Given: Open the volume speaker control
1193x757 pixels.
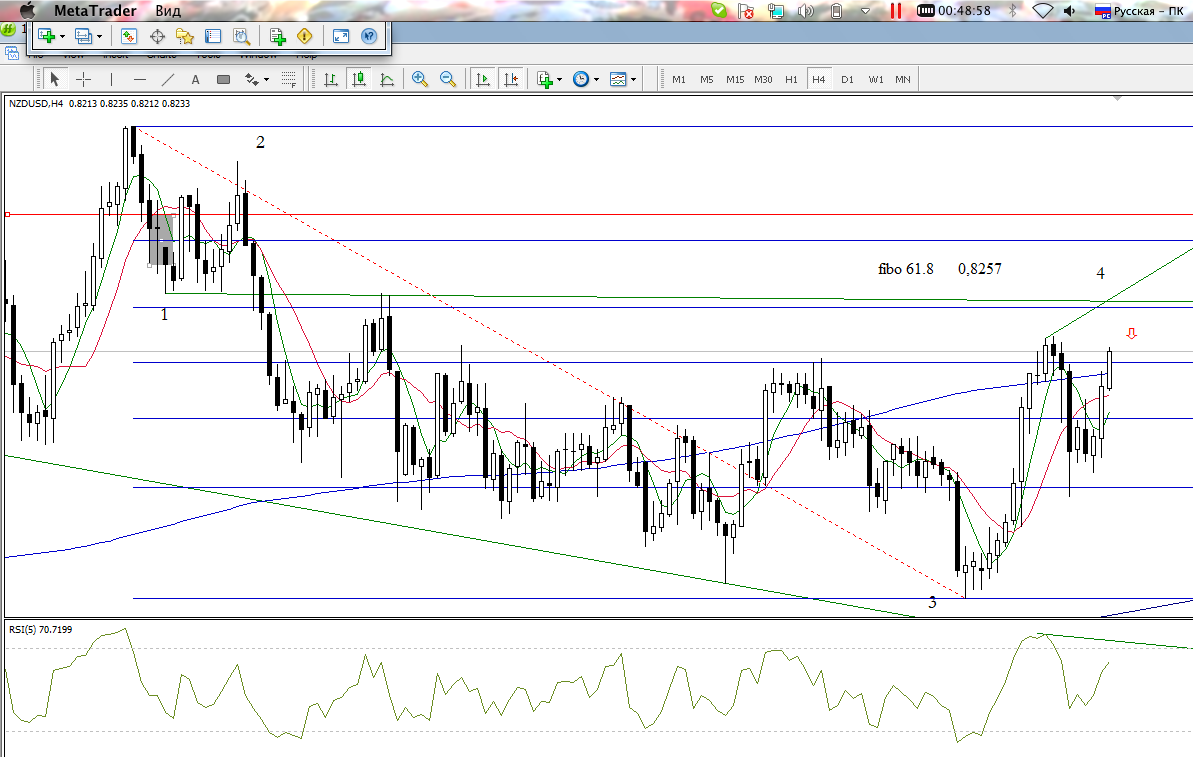Looking at the screenshot, I should (1070, 11).
